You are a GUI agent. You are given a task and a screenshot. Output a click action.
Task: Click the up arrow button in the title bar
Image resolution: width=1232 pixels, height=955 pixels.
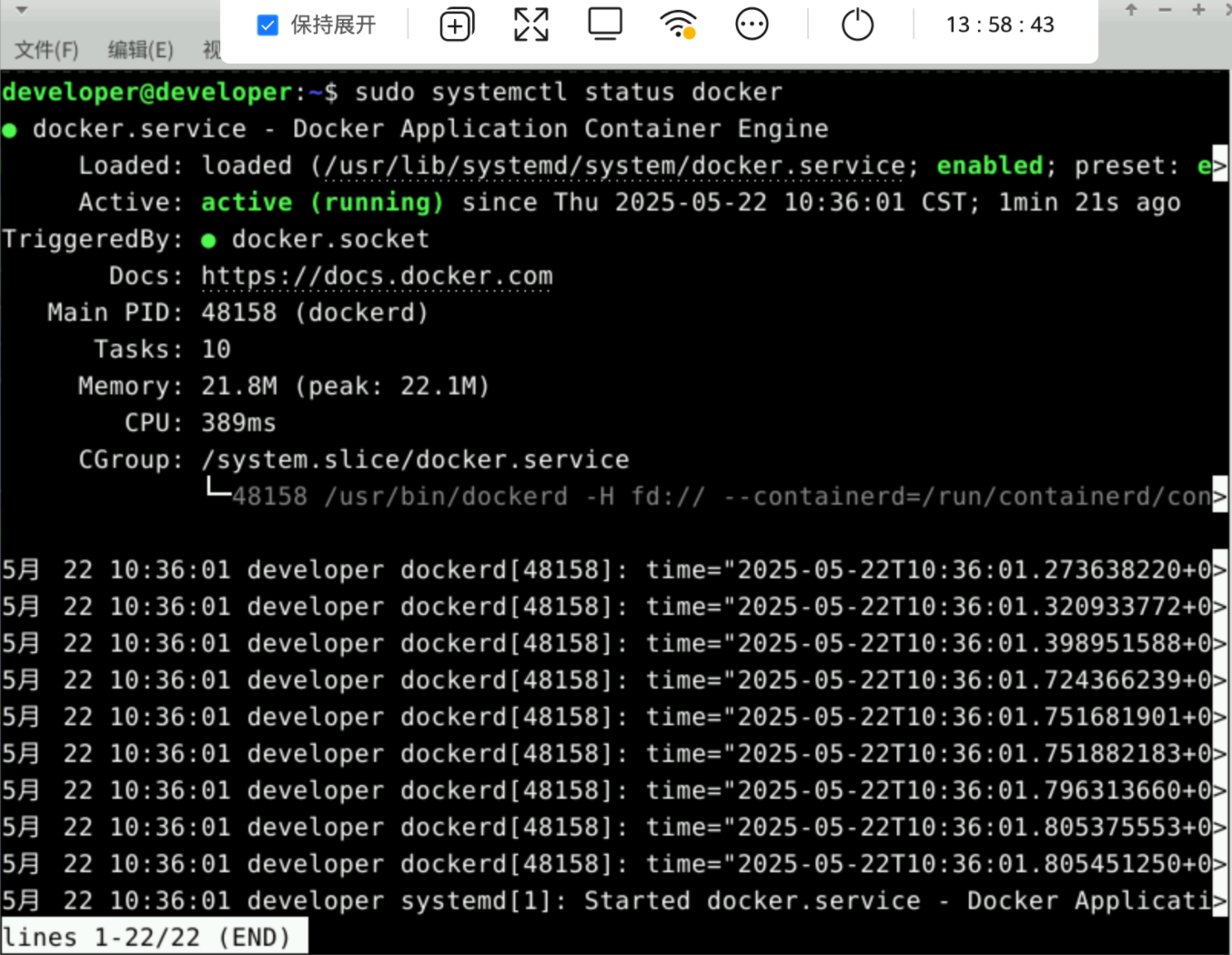1131,9
